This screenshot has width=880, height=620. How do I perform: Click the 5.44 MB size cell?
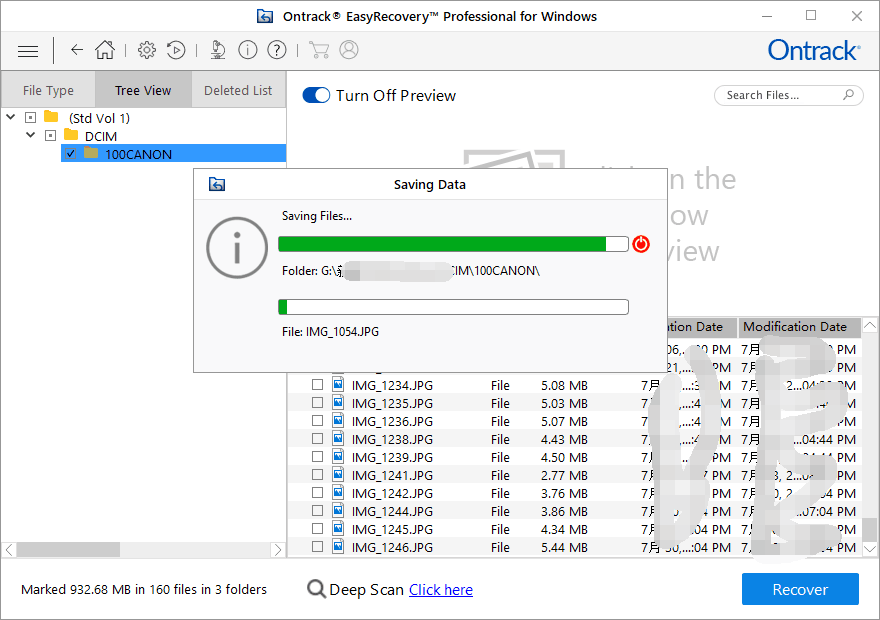point(564,547)
